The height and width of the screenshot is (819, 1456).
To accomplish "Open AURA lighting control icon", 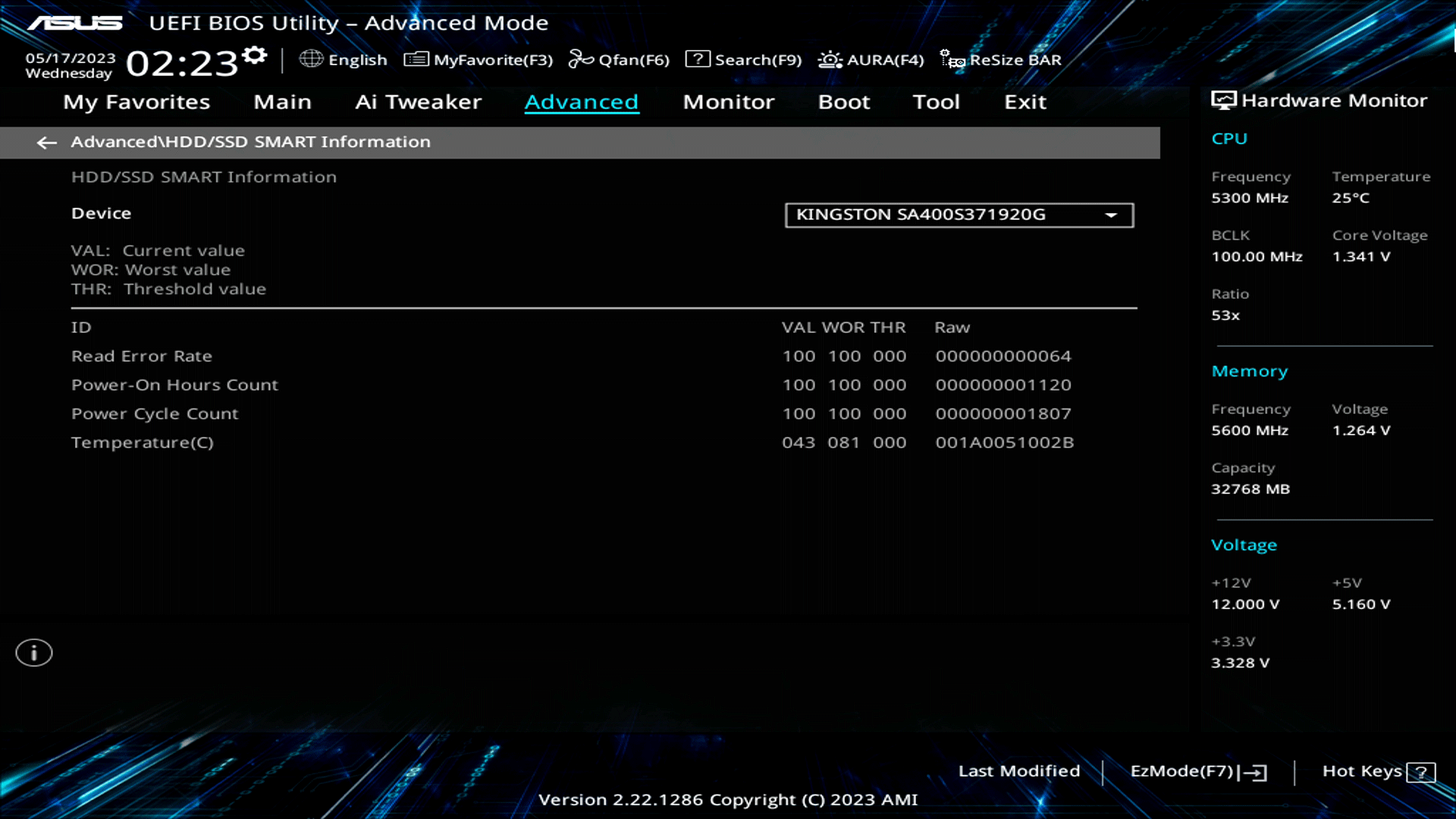I will point(829,59).
